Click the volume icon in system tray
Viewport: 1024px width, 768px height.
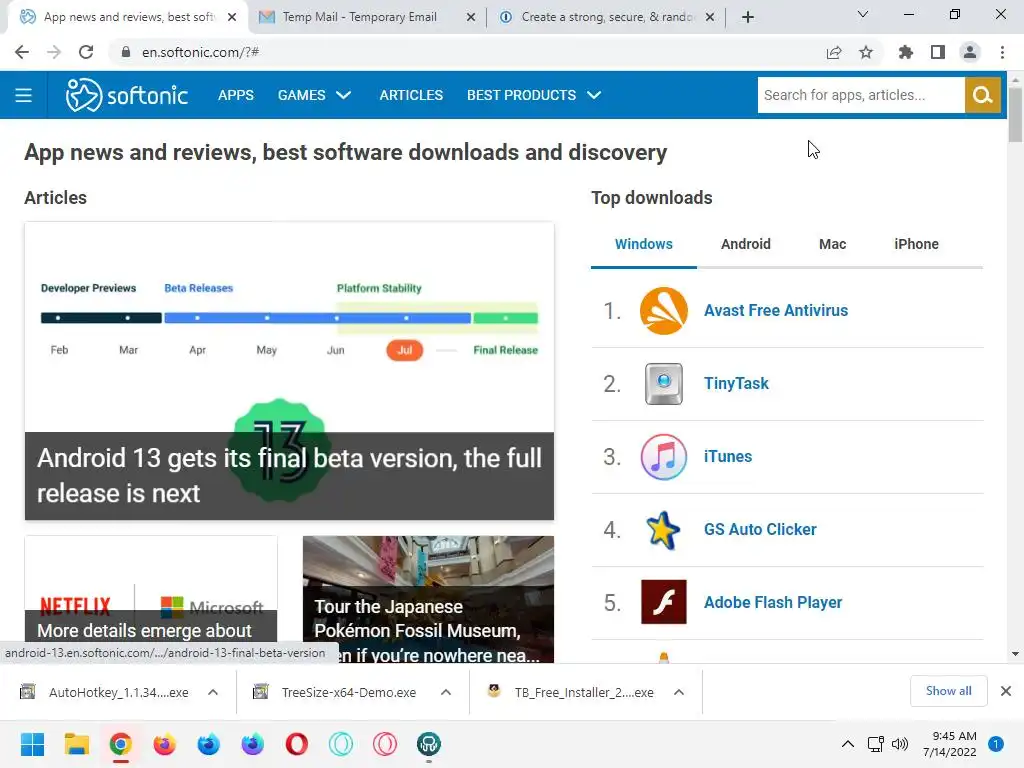tap(900, 744)
